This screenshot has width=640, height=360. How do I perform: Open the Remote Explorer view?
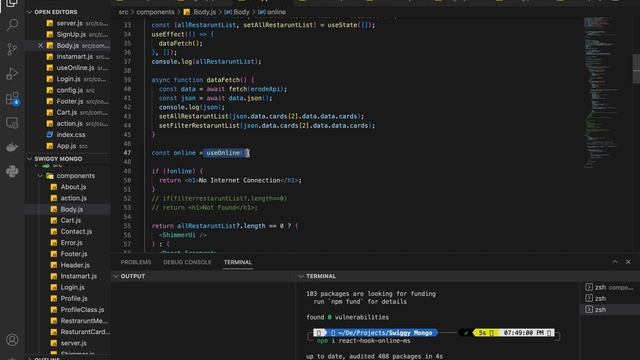(12, 123)
